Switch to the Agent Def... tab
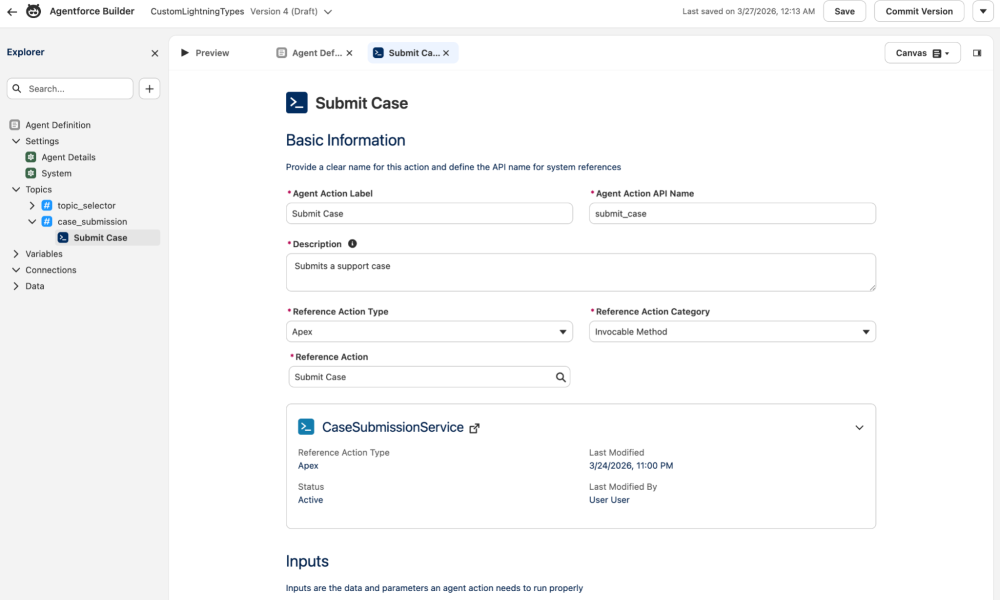Viewport: 1000px width, 600px height. coord(317,53)
